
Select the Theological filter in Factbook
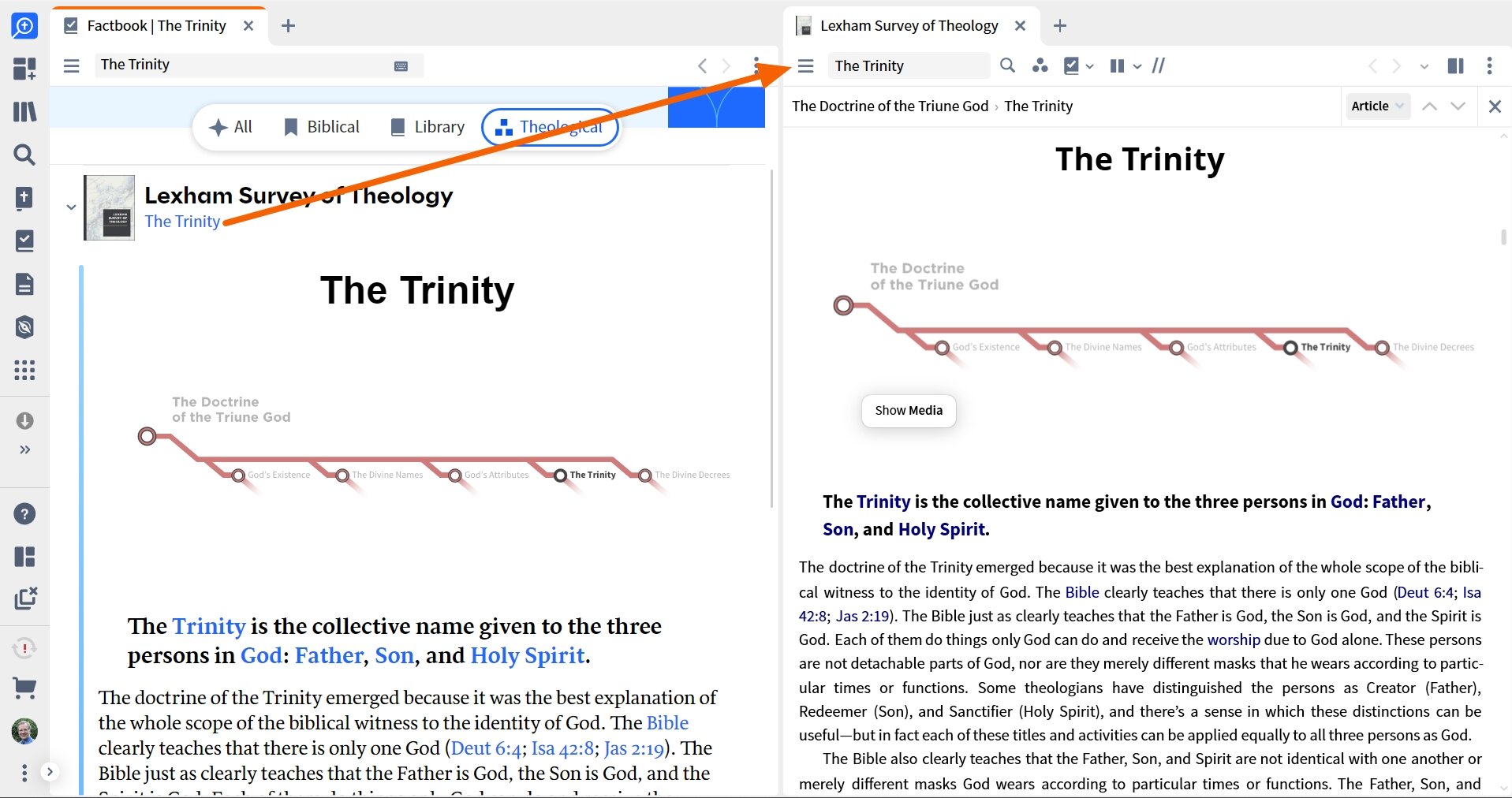(x=551, y=127)
